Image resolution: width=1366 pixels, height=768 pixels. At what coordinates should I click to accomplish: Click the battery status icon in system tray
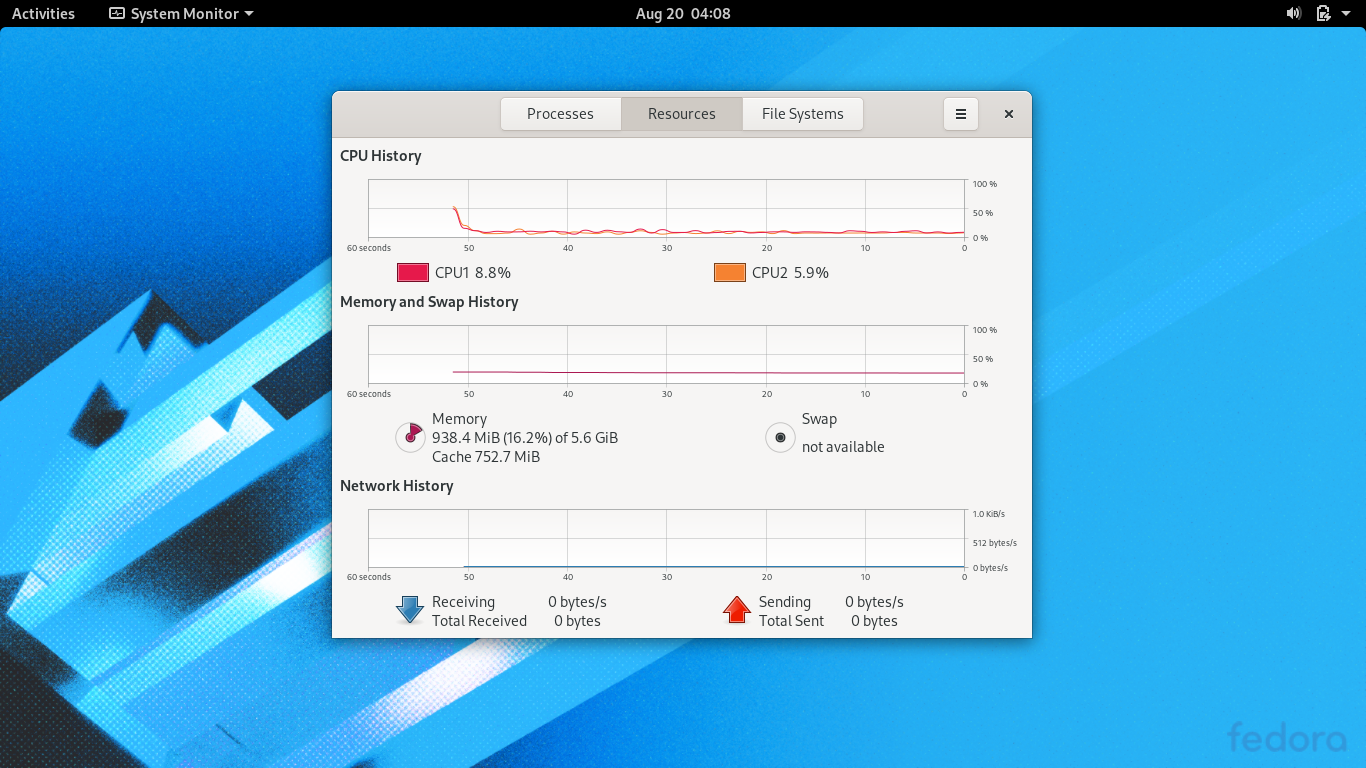click(x=1322, y=13)
